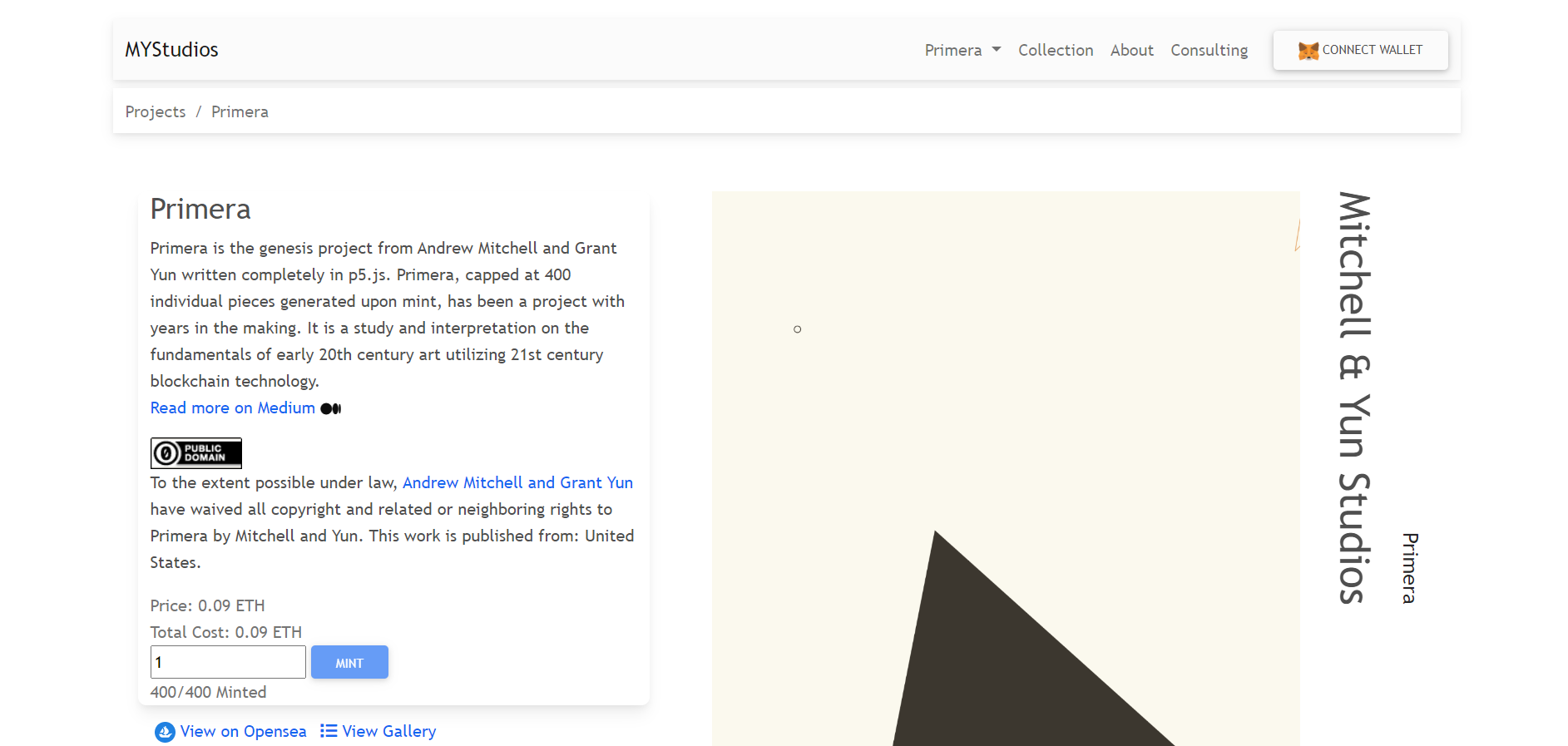This screenshot has width=1568, height=746.
Task: Click the MYStudios brand logo
Action: click(x=171, y=50)
